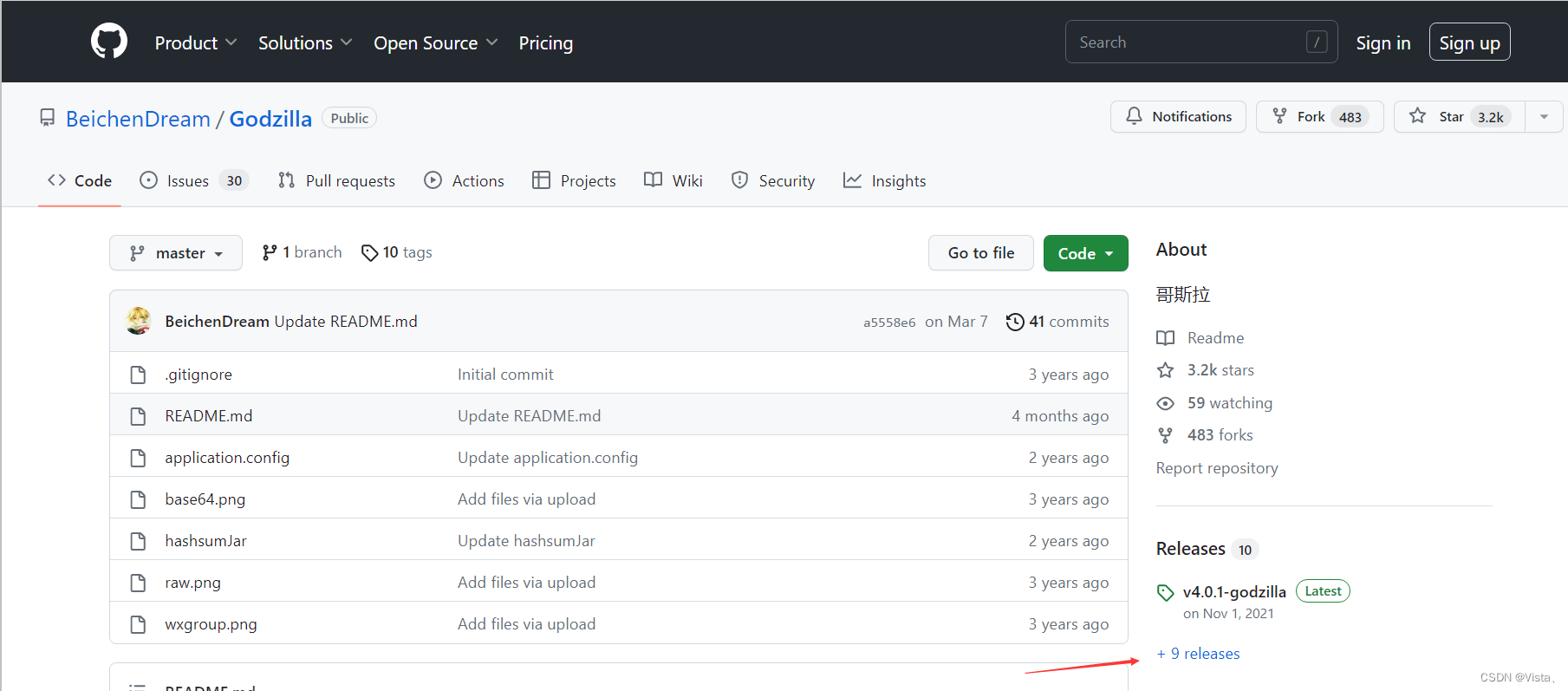Open the Product dropdown menu
The width and height of the screenshot is (1568, 691).
point(195,42)
